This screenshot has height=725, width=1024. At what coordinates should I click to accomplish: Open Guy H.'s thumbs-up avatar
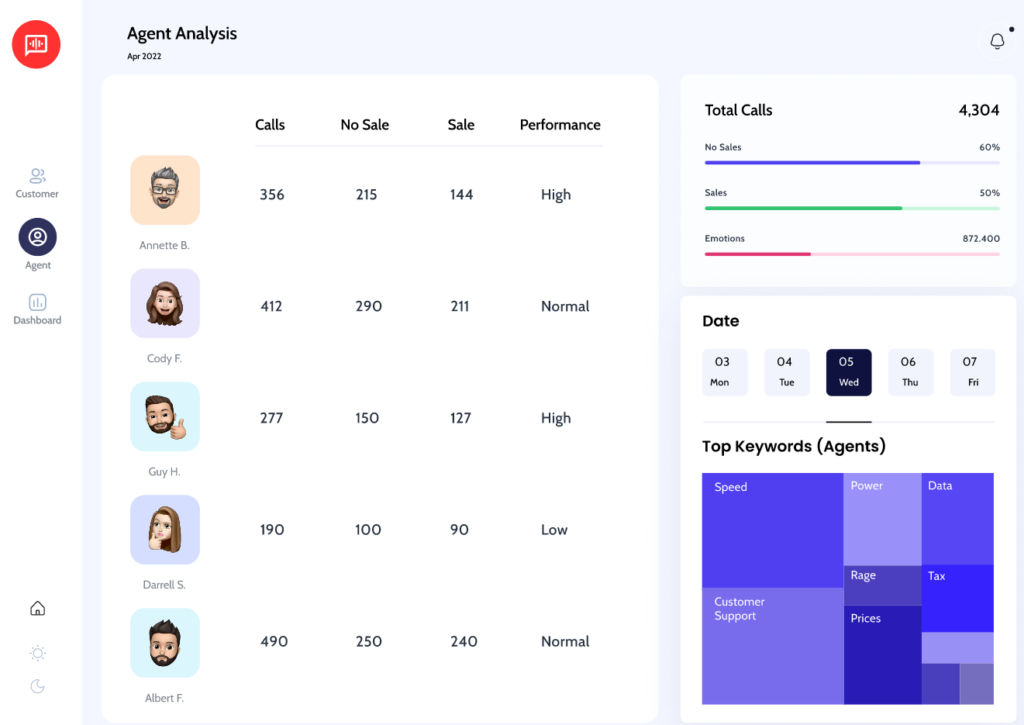click(165, 416)
